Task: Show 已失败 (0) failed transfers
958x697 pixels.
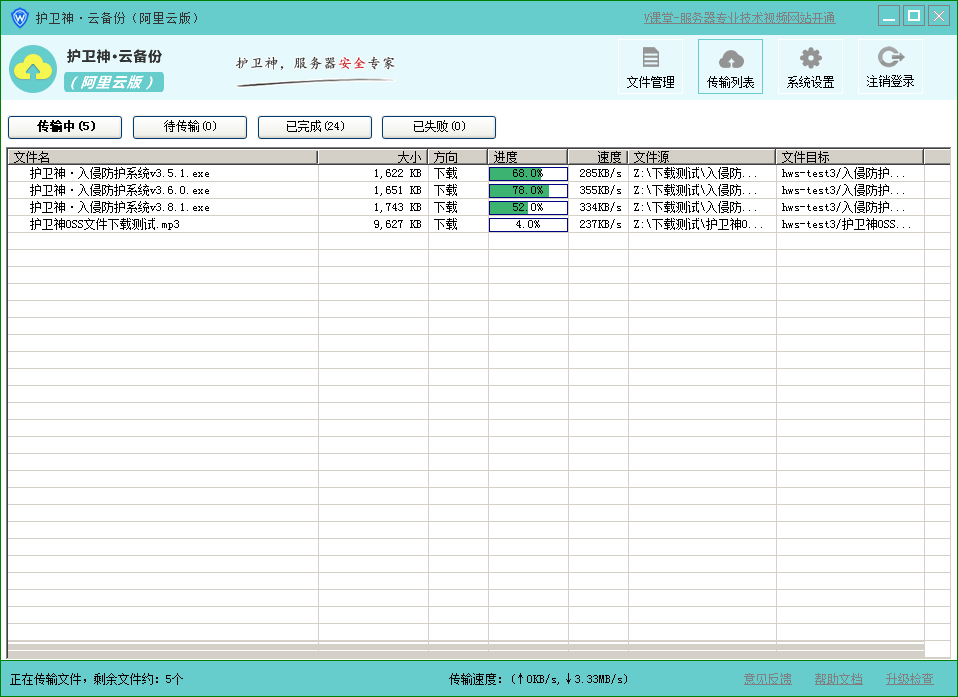Action: 439,127
